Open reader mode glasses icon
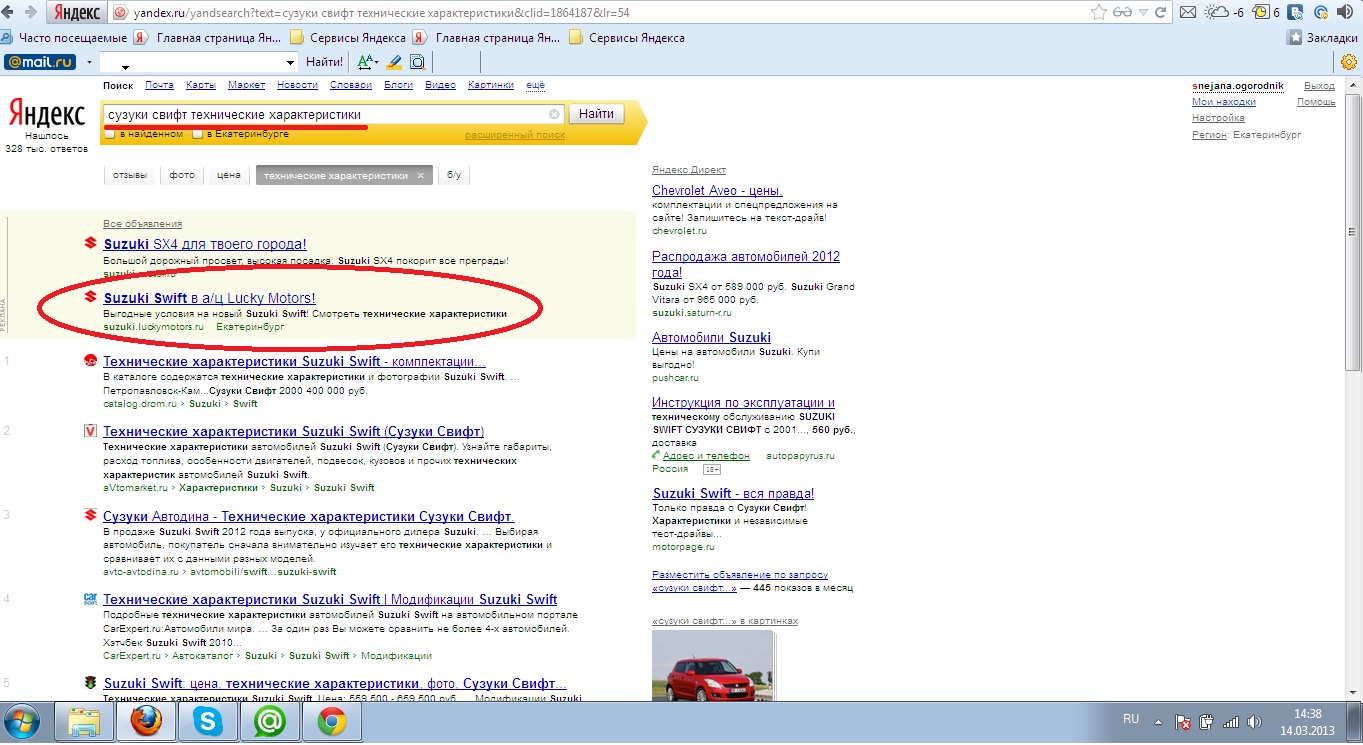 coord(1124,13)
